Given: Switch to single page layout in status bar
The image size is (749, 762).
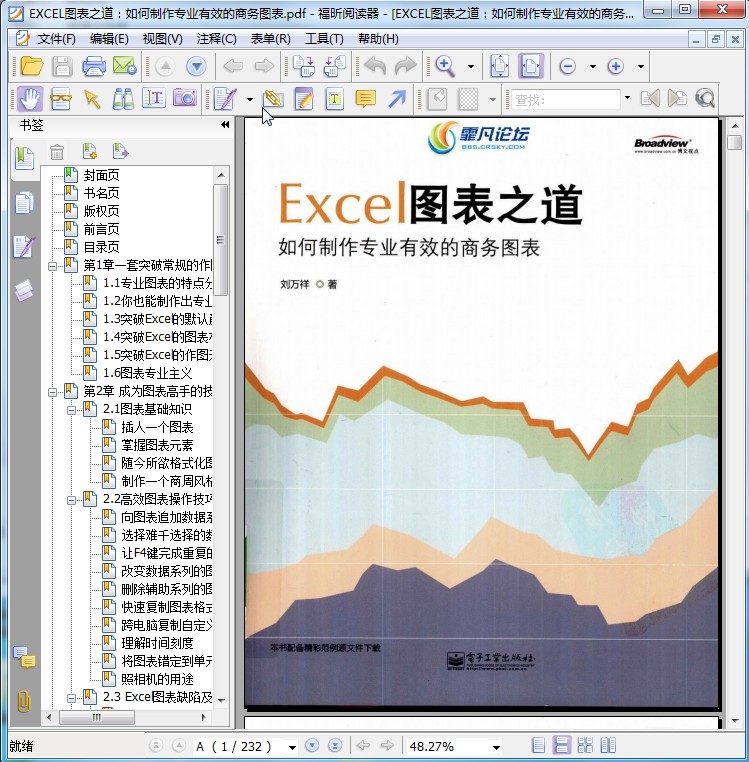Looking at the screenshot, I should tap(538, 745).
